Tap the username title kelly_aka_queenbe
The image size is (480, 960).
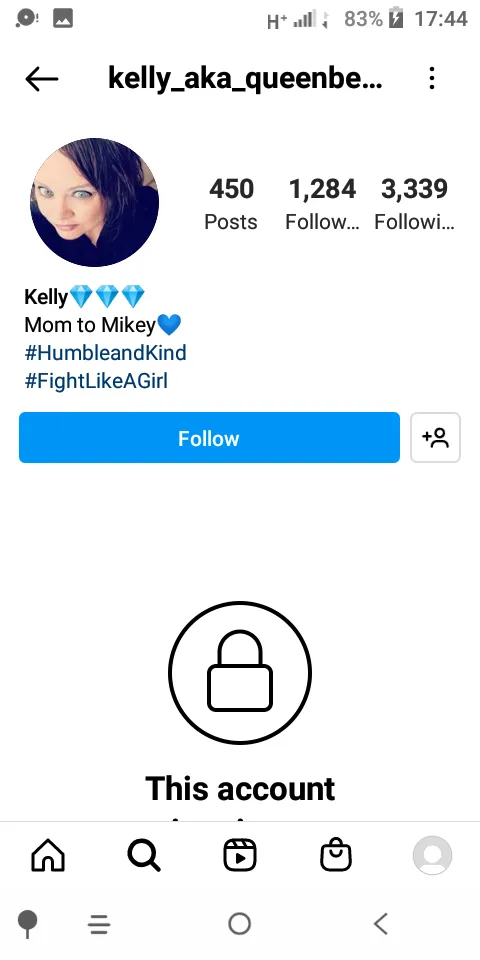[x=246, y=78]
